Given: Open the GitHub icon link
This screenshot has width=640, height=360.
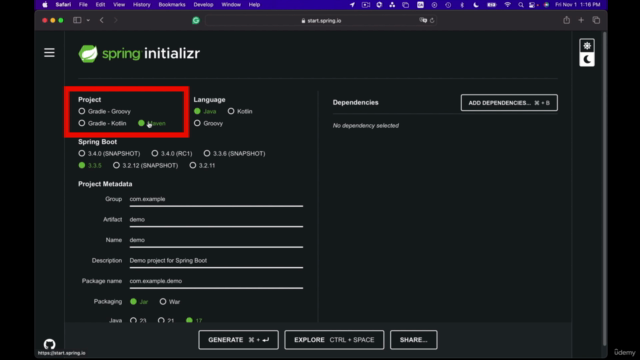Looking at the screenshot, I should click(x=49, y=344).
